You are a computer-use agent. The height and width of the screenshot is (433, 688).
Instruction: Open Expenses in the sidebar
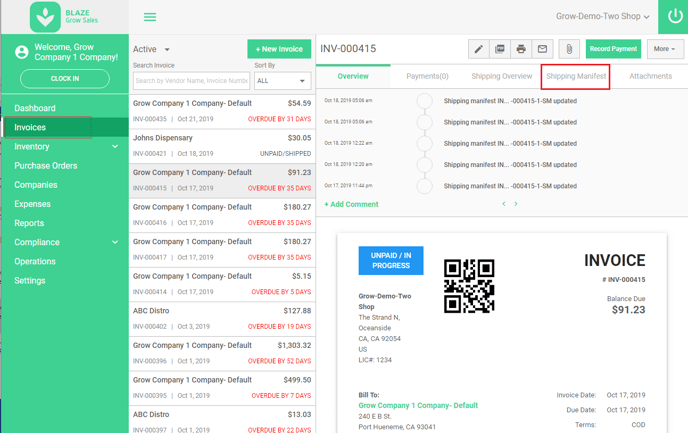[x=32, y=204]
